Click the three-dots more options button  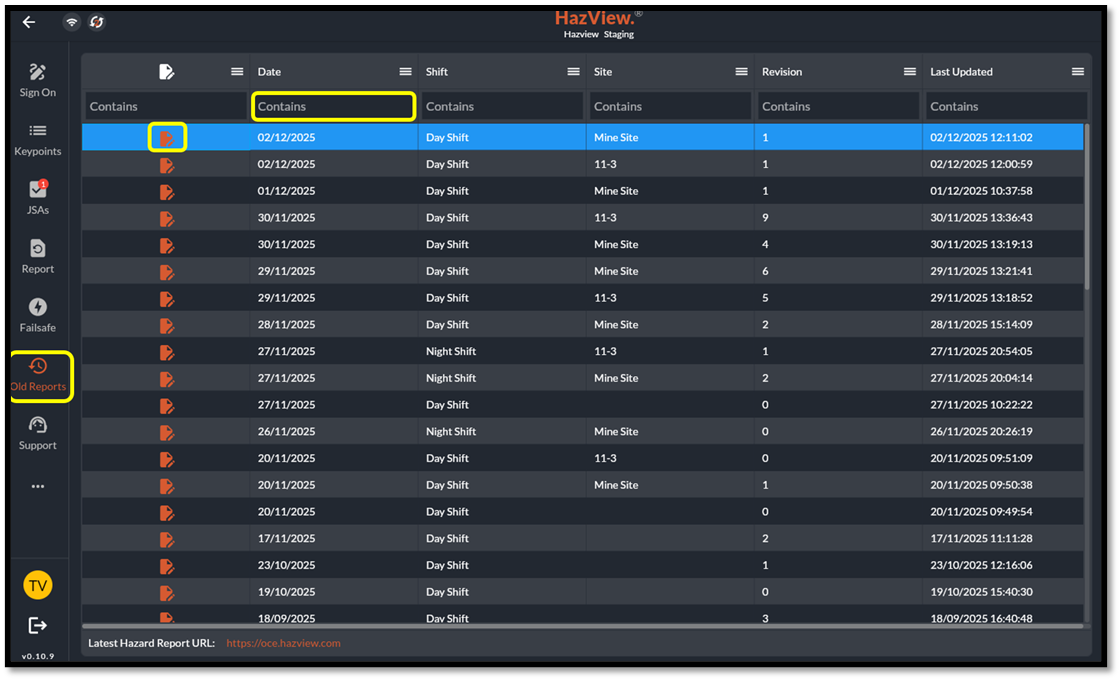coord(38,487)
